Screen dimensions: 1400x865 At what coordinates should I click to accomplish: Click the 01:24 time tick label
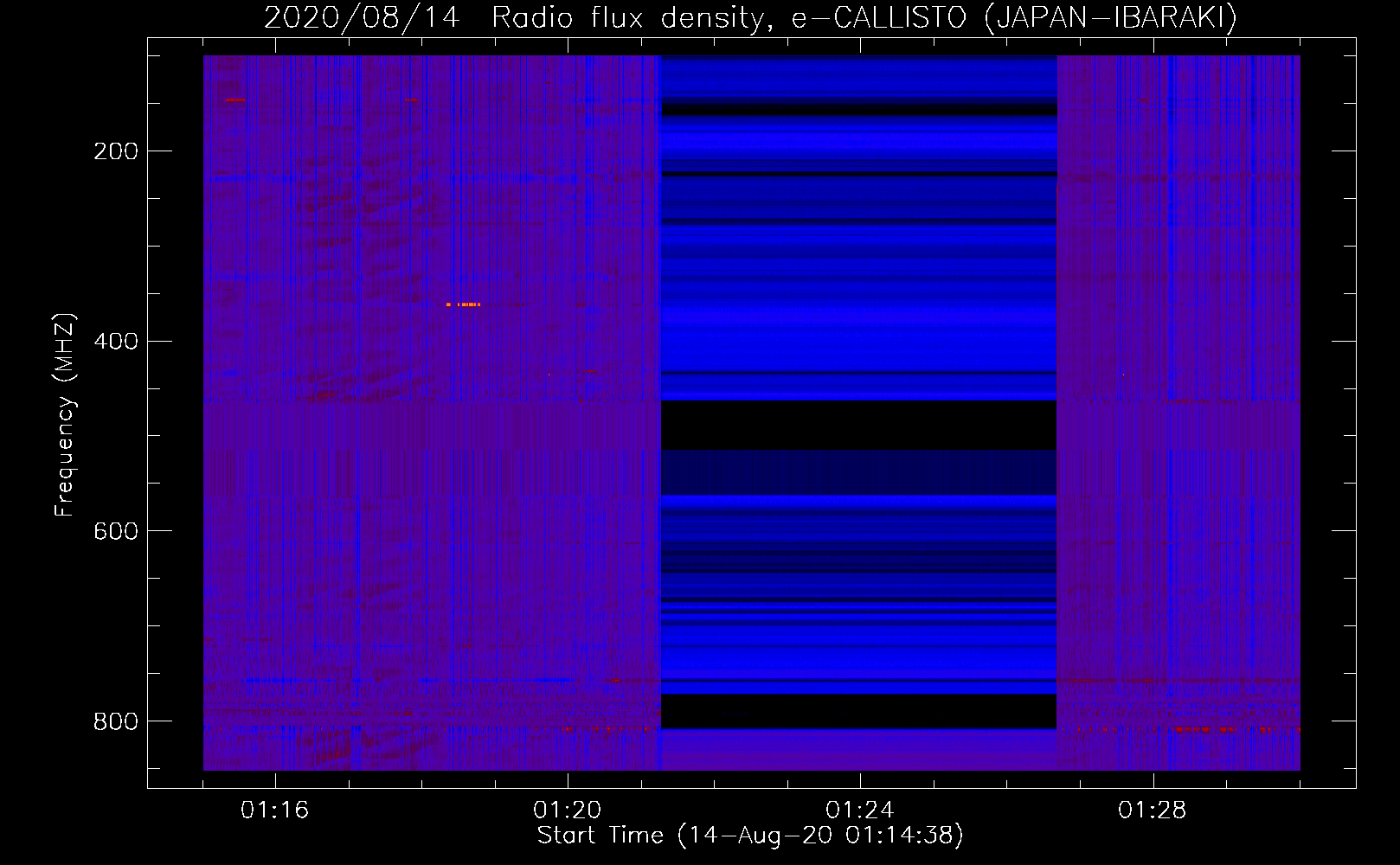859,811
